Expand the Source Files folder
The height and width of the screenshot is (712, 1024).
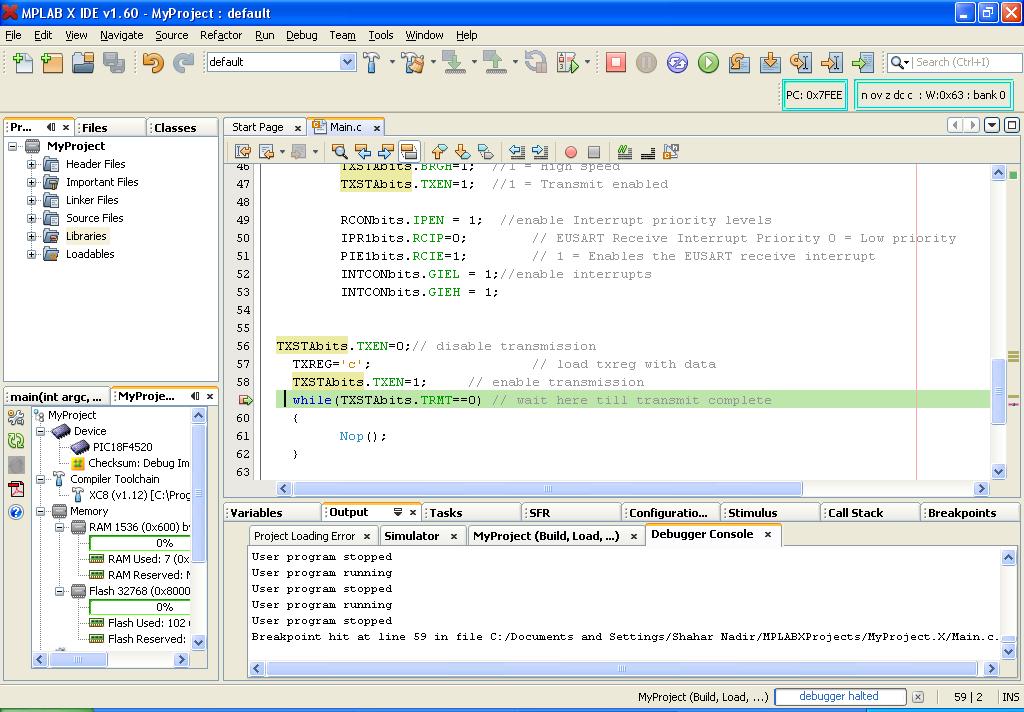pos(31,218)
